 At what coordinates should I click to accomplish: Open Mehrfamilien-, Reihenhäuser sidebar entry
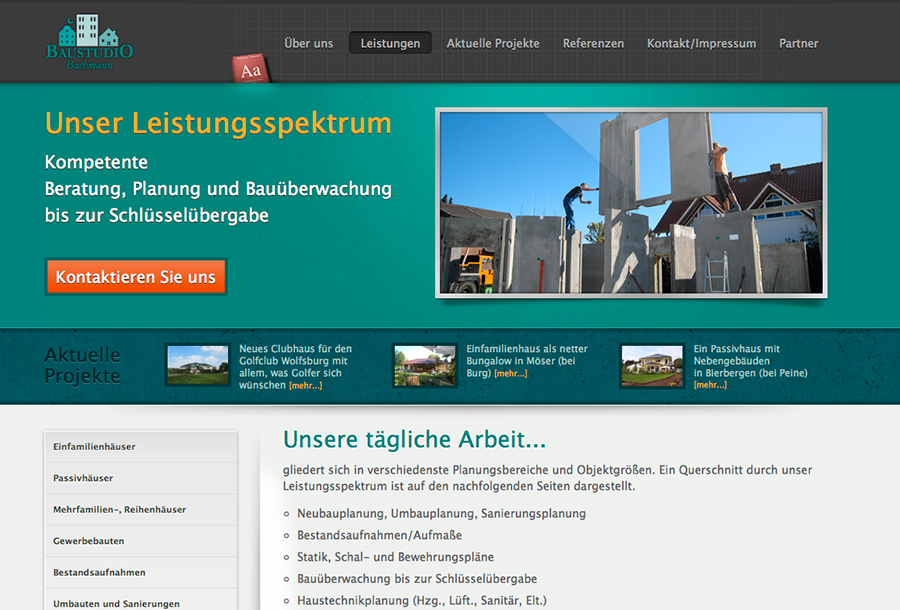pos(140,510)
